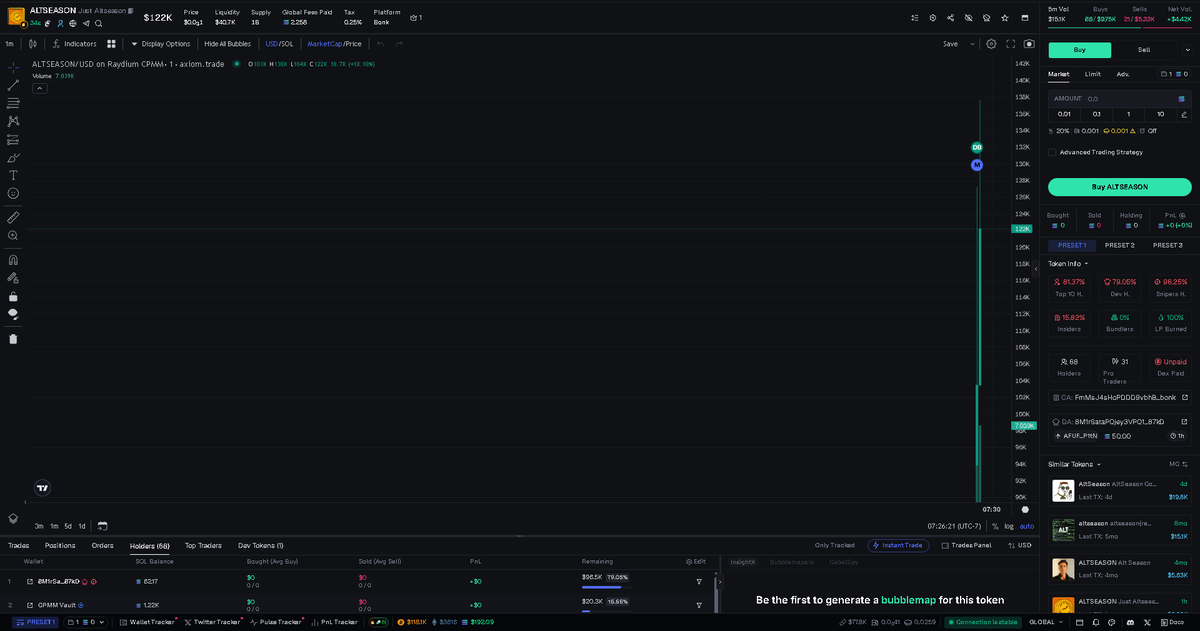This screenshot has width=1200, height=631.
Task: Collapse the Similar Tokens section
Action: pyautogui.click(x=1074, y=464)
